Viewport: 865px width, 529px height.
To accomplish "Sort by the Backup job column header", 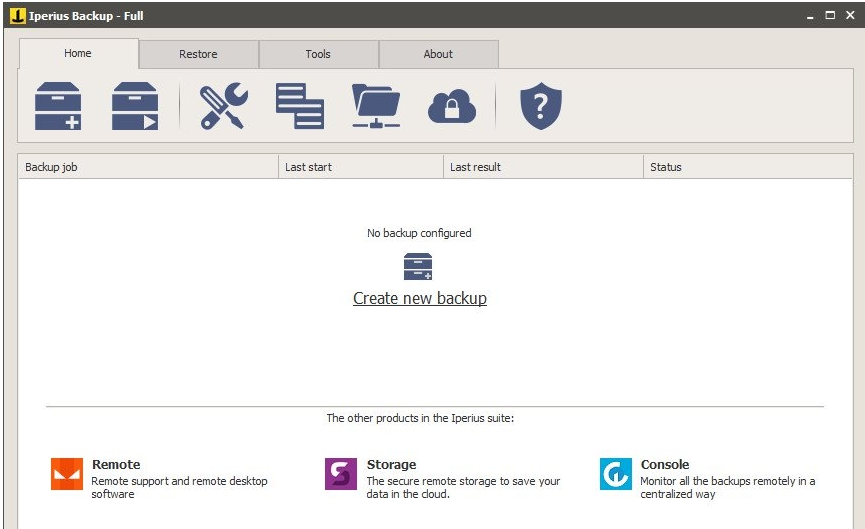I will pos(147,167).
